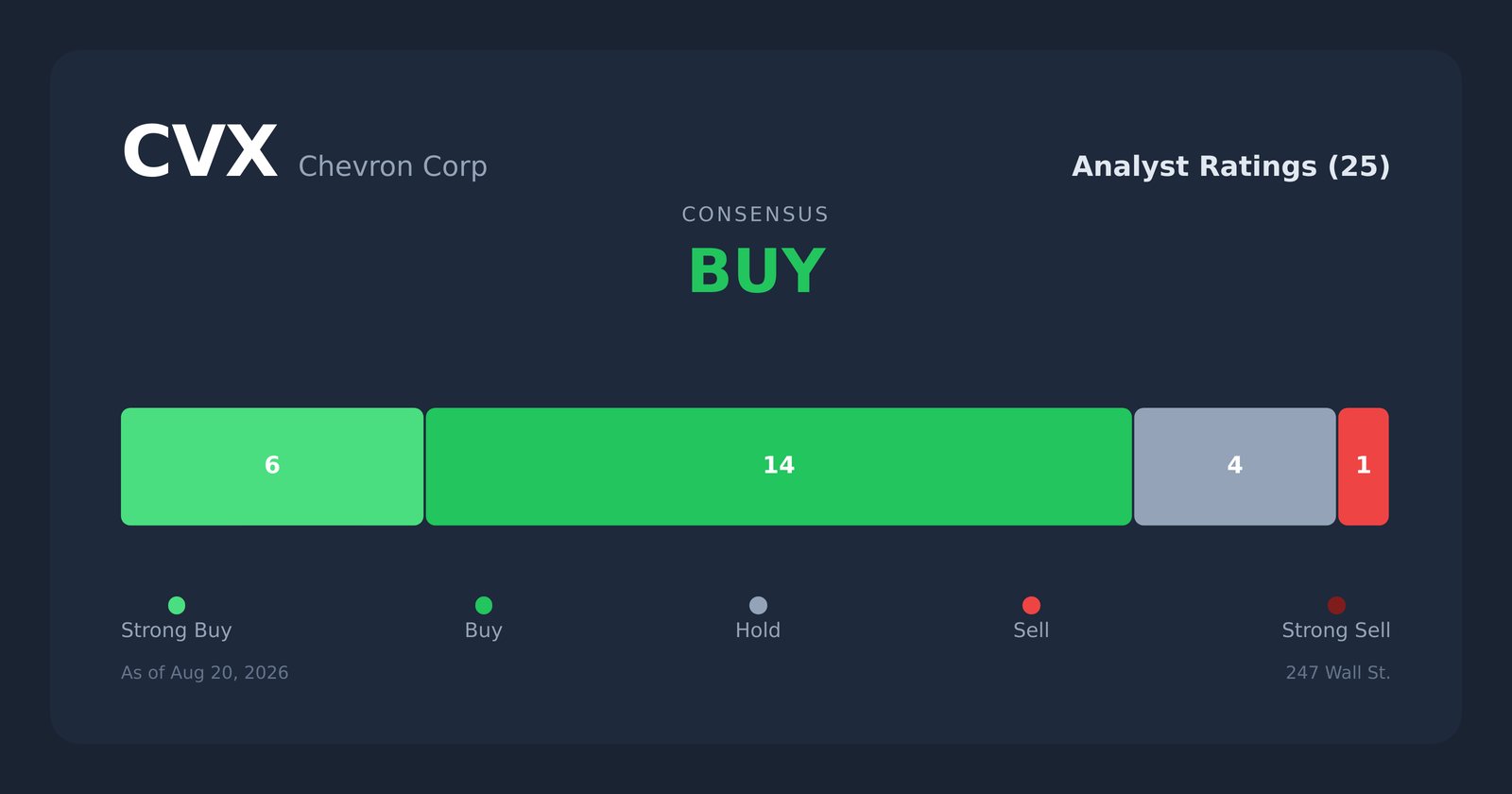Select the Hold bar segment showing 4
1512x794 pixels.
point(1235,466)
